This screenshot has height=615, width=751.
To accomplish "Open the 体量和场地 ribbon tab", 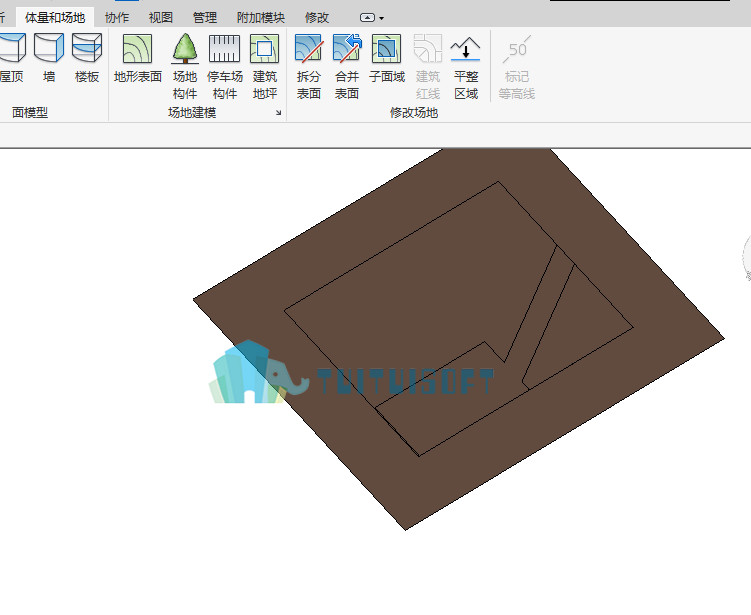I will pos(55,18).
